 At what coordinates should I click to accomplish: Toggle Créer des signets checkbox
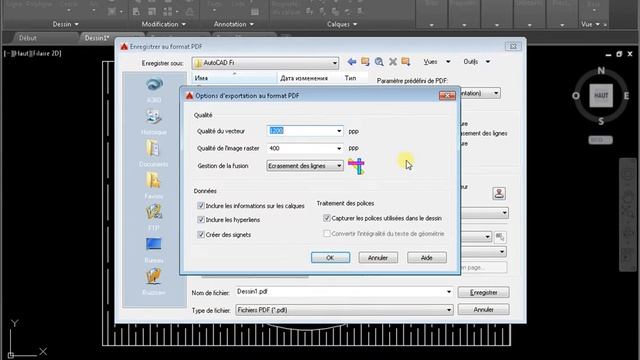201,235
